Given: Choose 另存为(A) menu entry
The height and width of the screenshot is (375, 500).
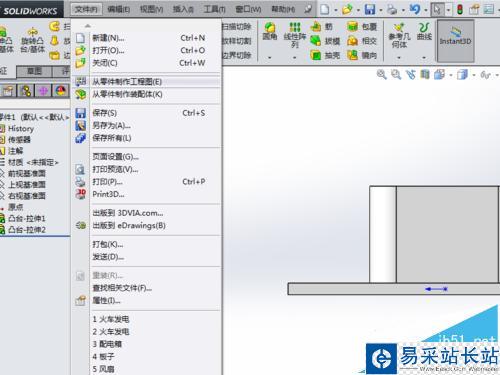Looking at the screenshot, I should point(147,125).
